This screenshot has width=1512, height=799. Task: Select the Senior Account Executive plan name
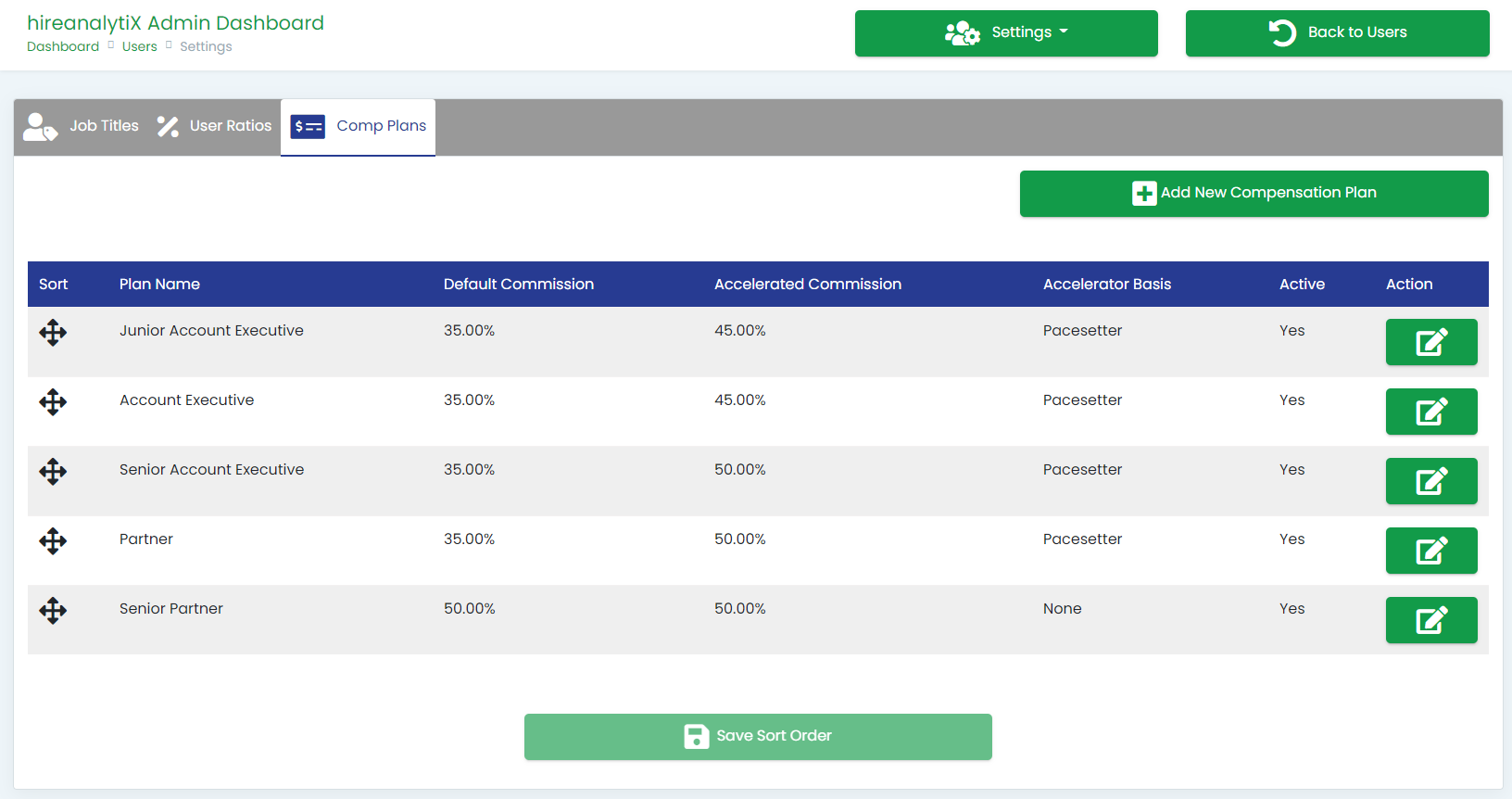(211, 470)
